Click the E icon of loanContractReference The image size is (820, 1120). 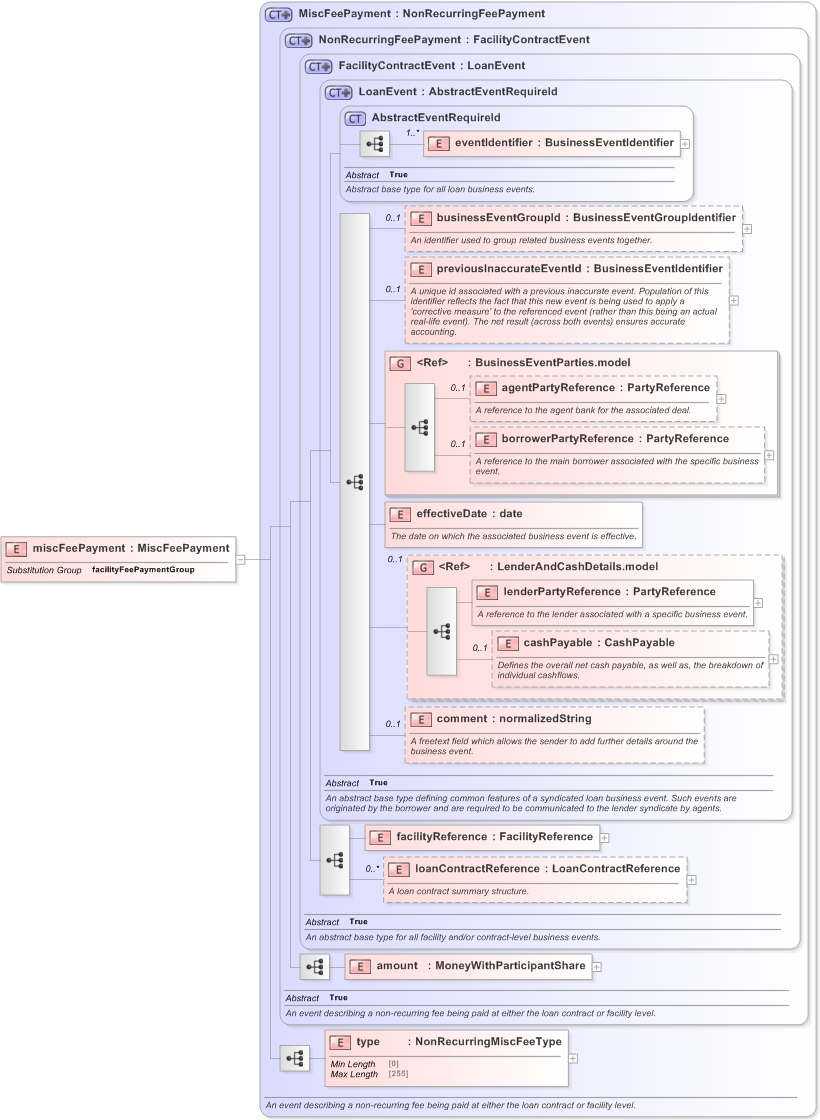399,869
